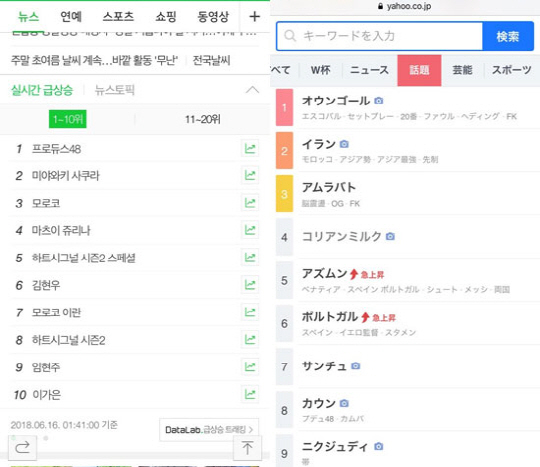Switch to Yahoo 芸能 tab
The image size is (540, 467).
point(462,70)
